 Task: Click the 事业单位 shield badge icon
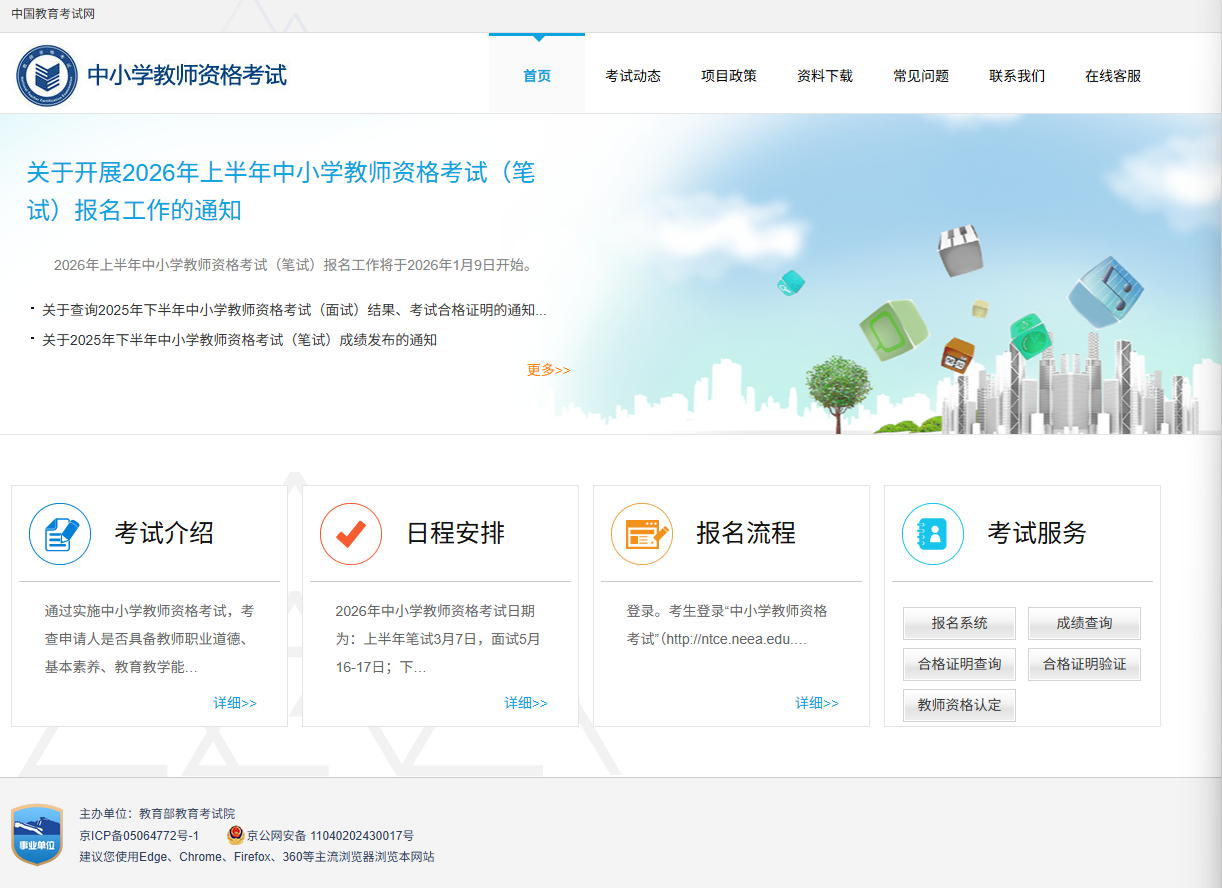coord(37,835)
